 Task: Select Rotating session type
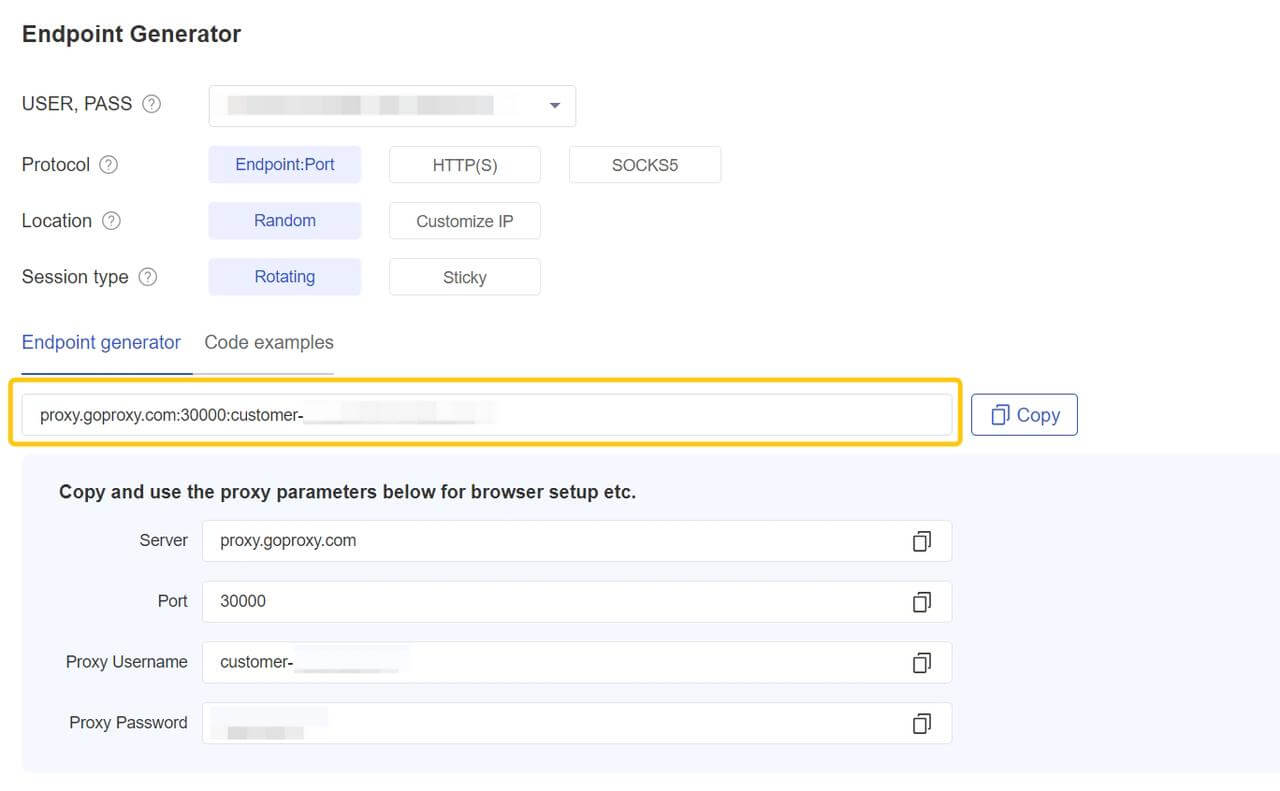coord(285,277)
